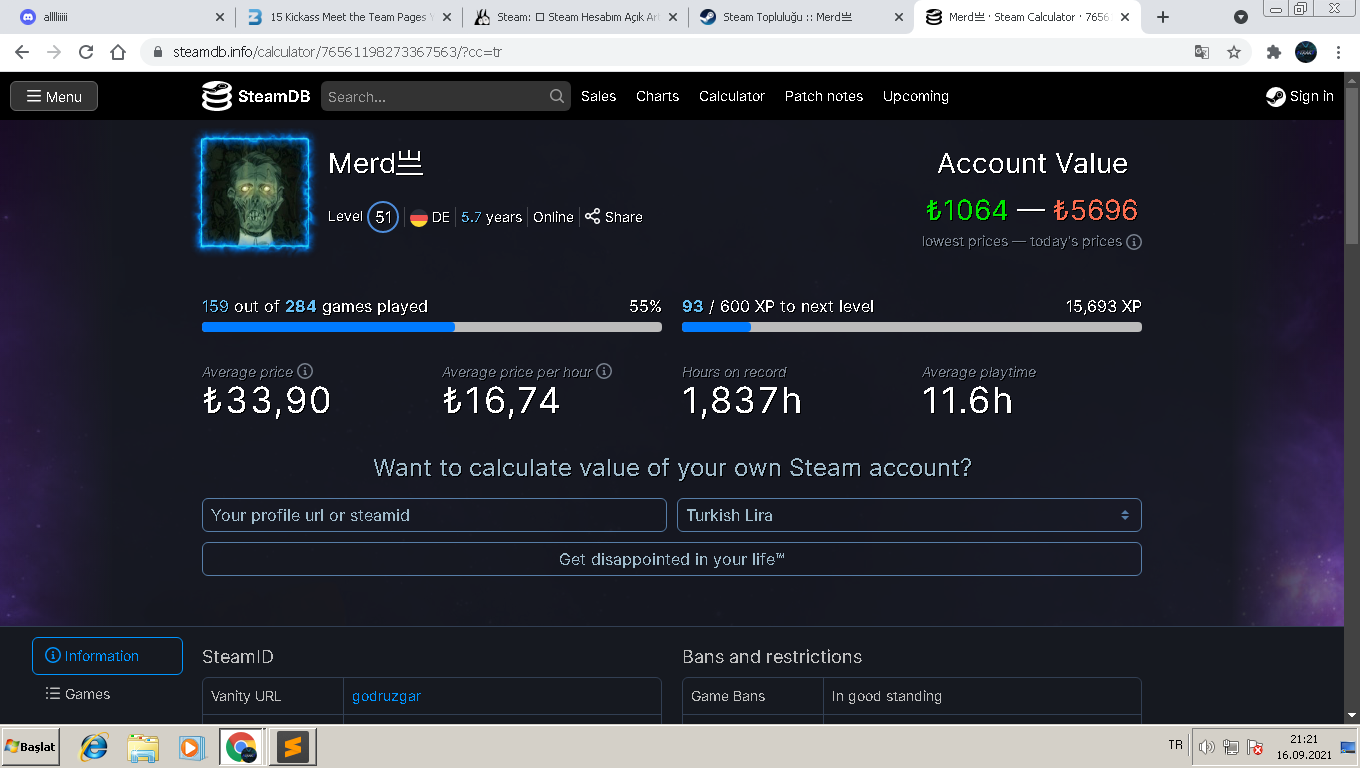Close the '15 Kickass Meet the Team Pages' tab
This screenshot has height=768, width=1360.
coord(445,17)
